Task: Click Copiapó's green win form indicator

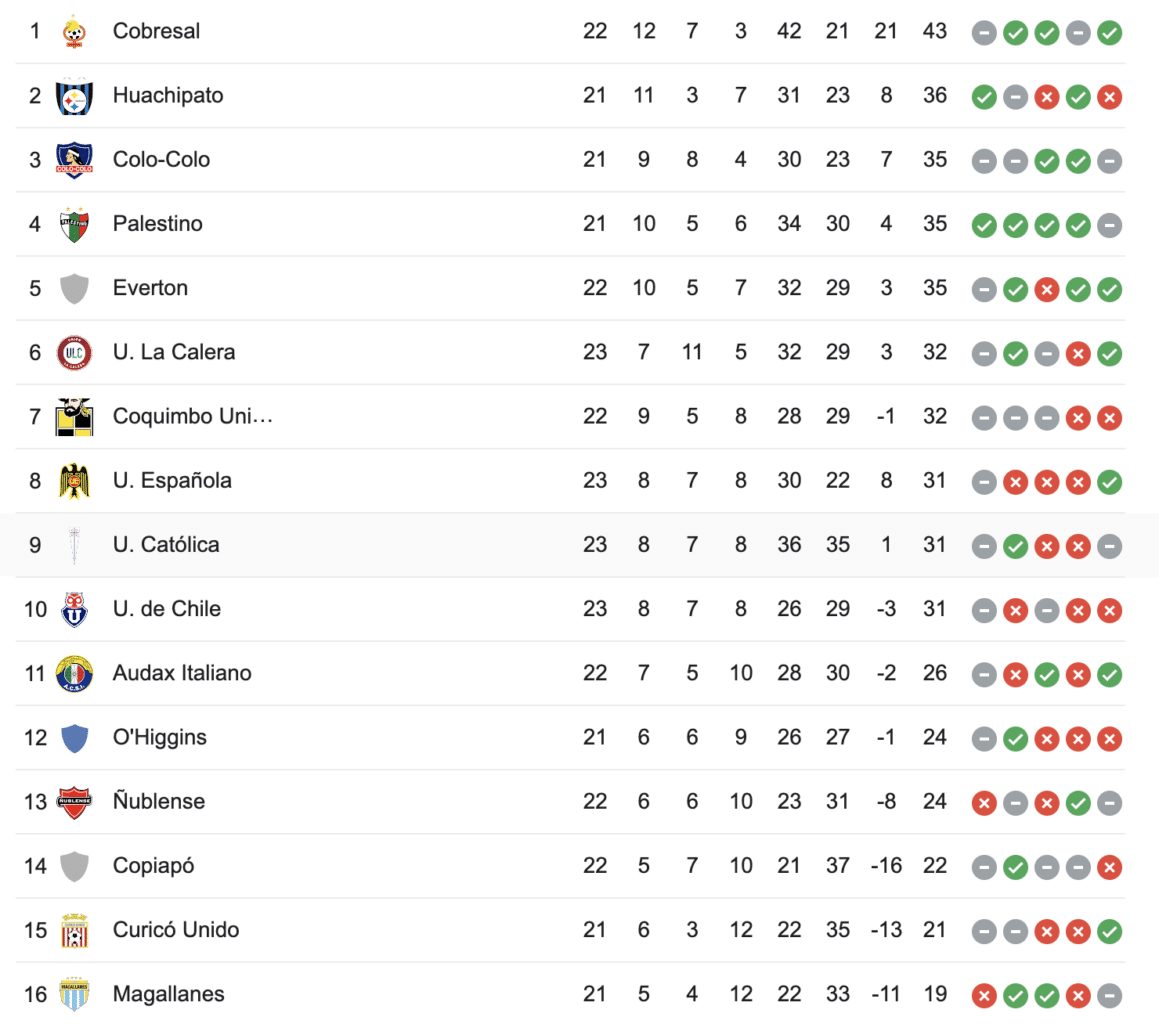Action: click(1016, 866)
